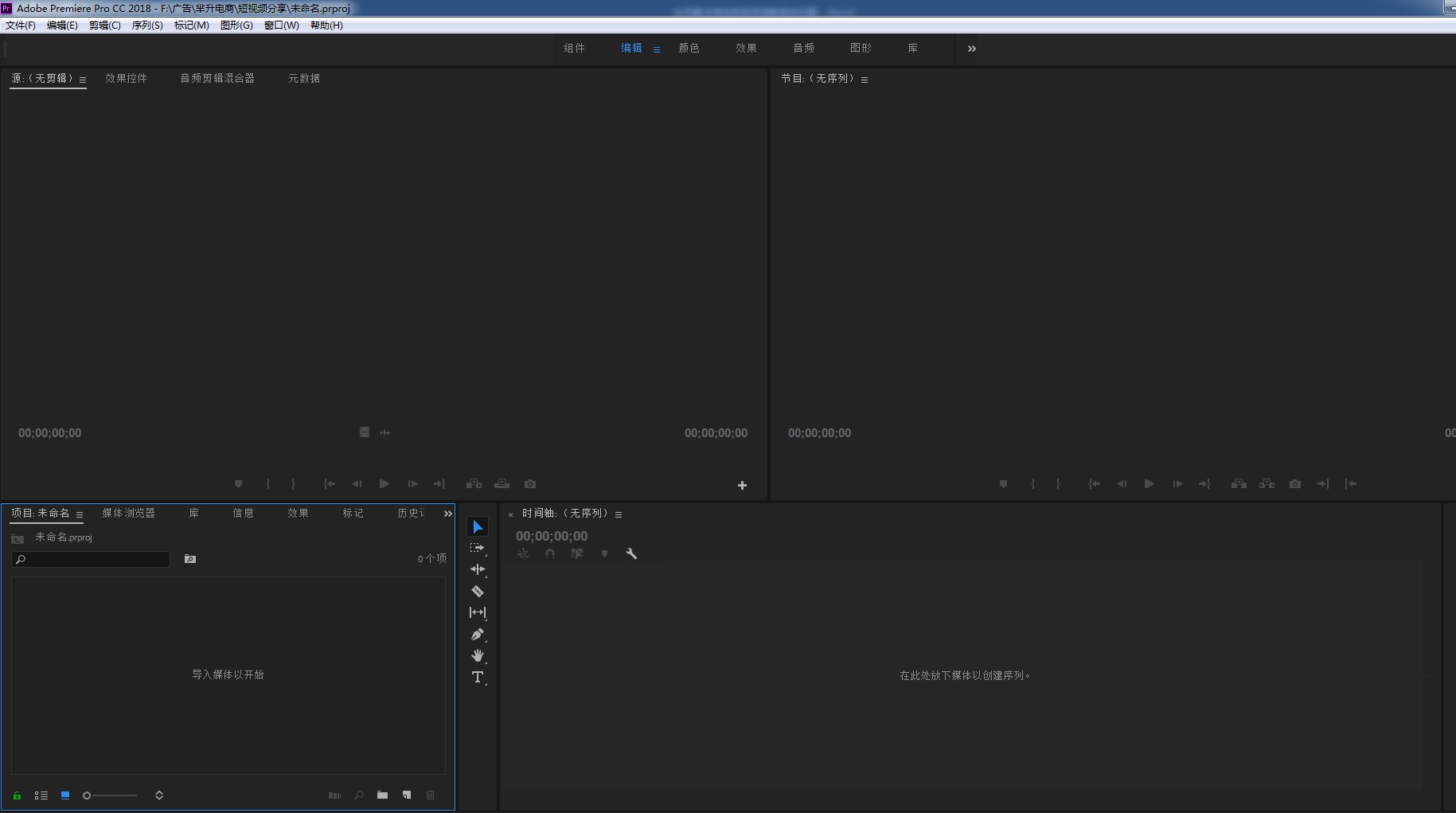Open sort icons dropdown in Project panel
The image size is (1456, 813).
[x=159, y=795]
